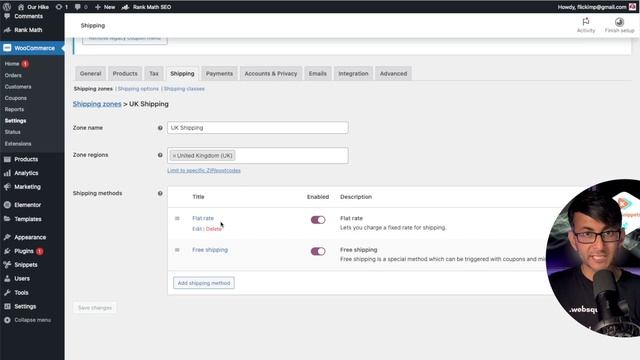Open the Plugins sidebar icon

pos(7,251)
